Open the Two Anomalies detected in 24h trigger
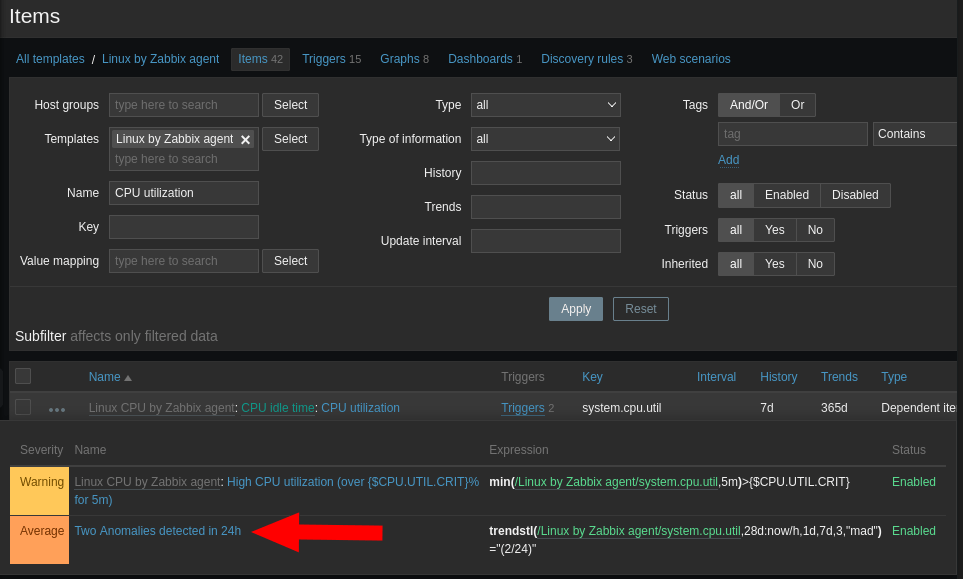963x579 pixels. (x=157, y=530)
